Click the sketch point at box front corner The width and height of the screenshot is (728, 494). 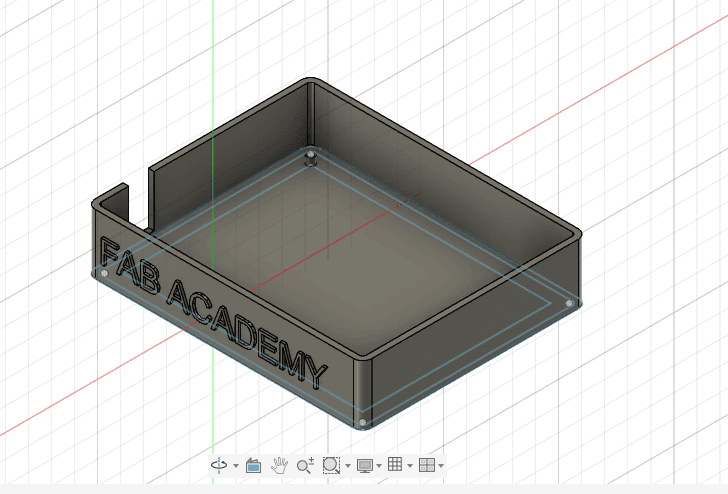[363, 422]
